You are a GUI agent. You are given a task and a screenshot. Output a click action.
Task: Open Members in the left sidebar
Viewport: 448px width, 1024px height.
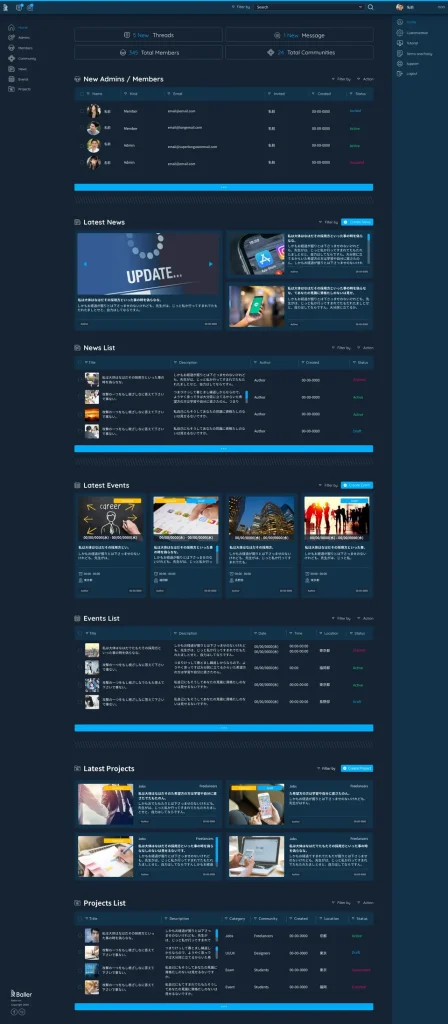pyautogui.click(x=20, y=48)
